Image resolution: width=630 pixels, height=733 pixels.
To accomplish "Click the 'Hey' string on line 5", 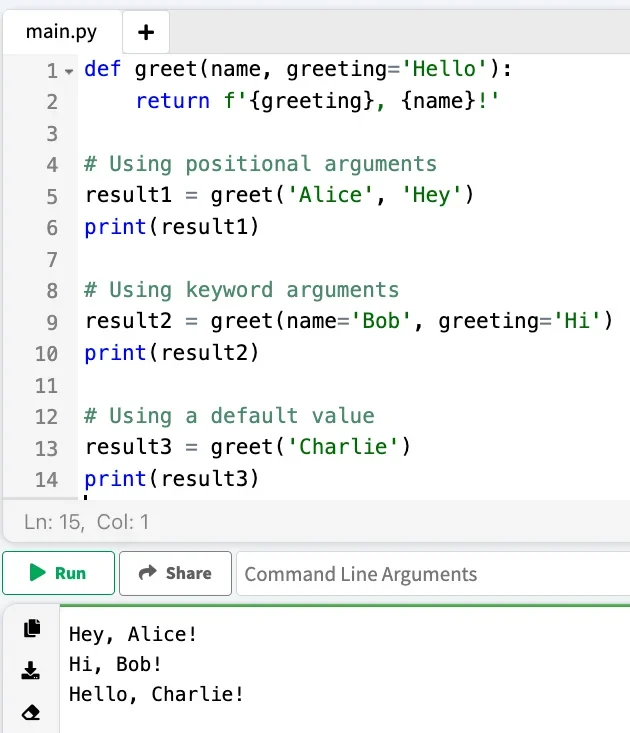I will (x=431, y=195).
